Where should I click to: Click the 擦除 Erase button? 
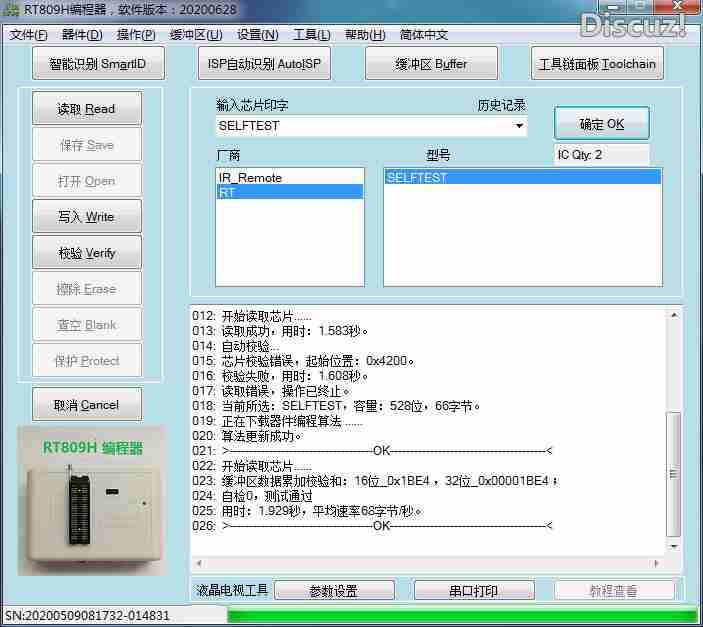pyautogui.click(x=87, y=289)
